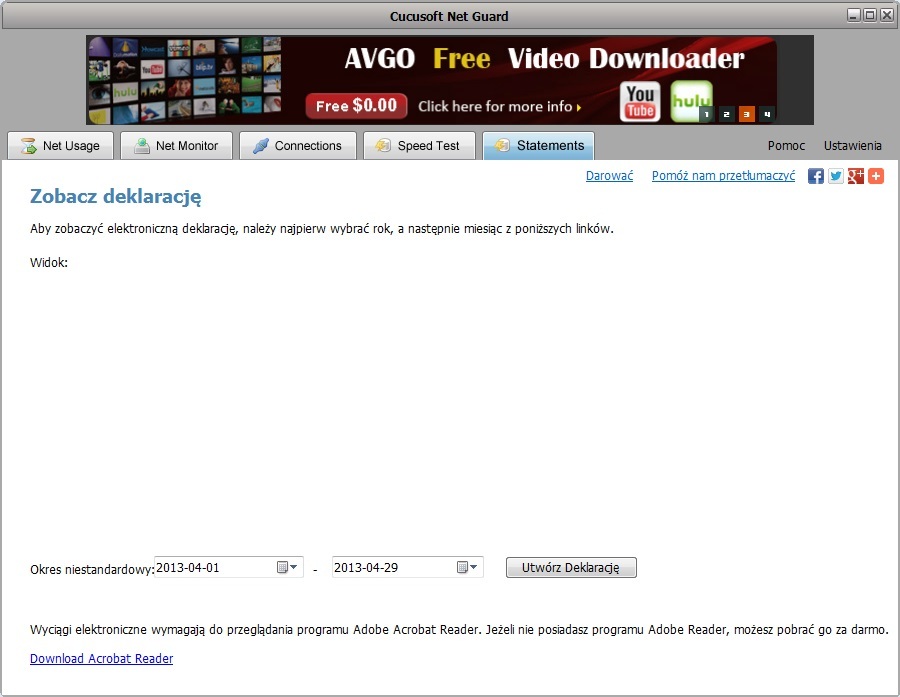Click the Okres niestandardowy label
The image size is (900, 697).
(92, 570)
